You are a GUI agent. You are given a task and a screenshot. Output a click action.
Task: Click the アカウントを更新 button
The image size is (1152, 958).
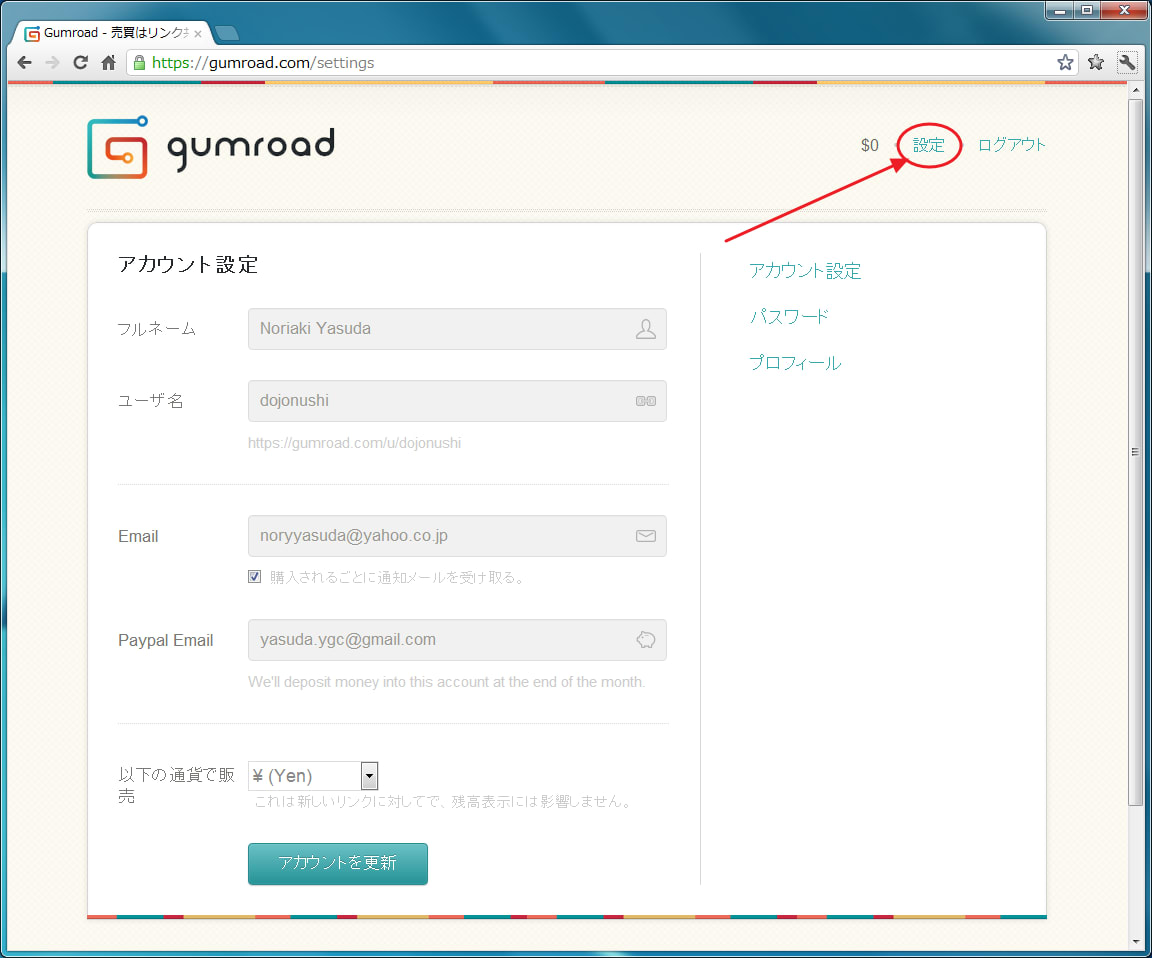337,864
